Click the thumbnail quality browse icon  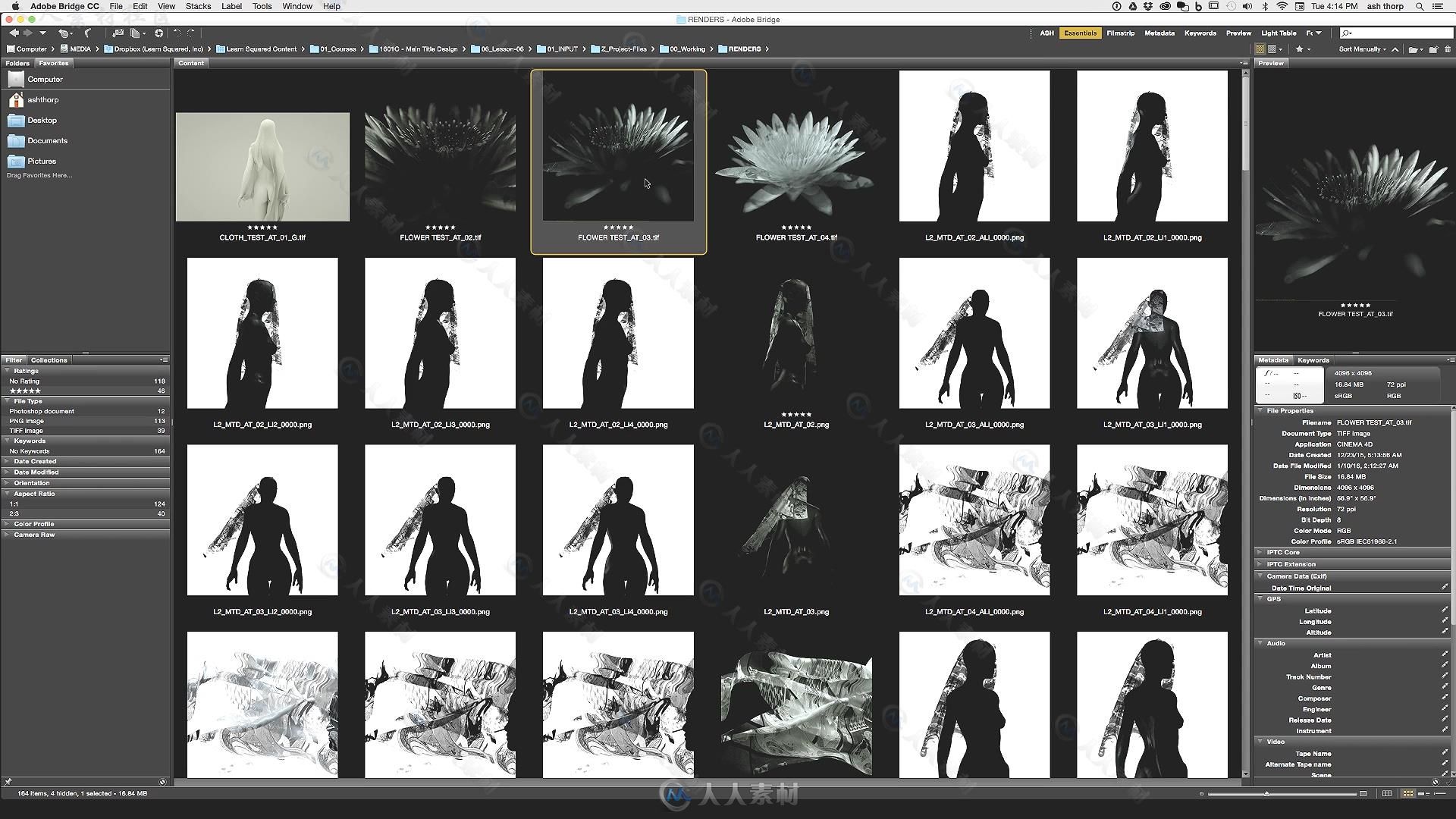(x=1260, y=49)
